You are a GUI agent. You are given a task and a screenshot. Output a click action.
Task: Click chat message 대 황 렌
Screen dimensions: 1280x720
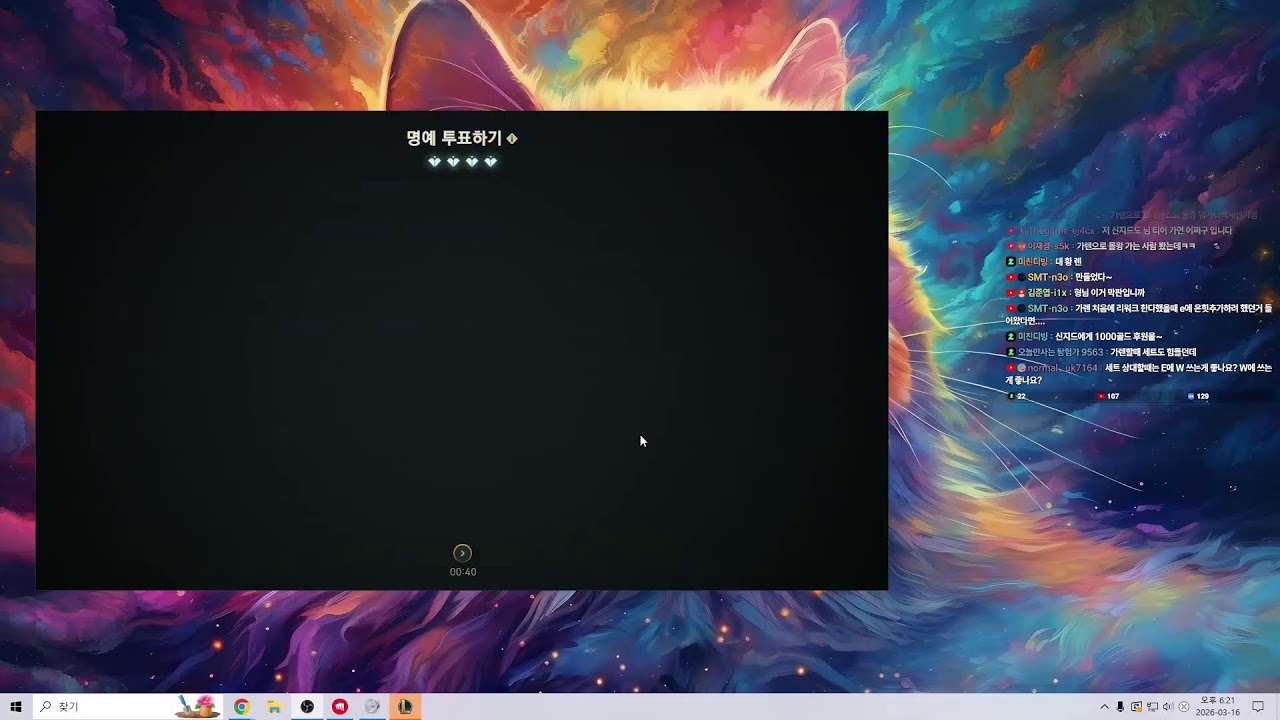[x=1069, y=262]
